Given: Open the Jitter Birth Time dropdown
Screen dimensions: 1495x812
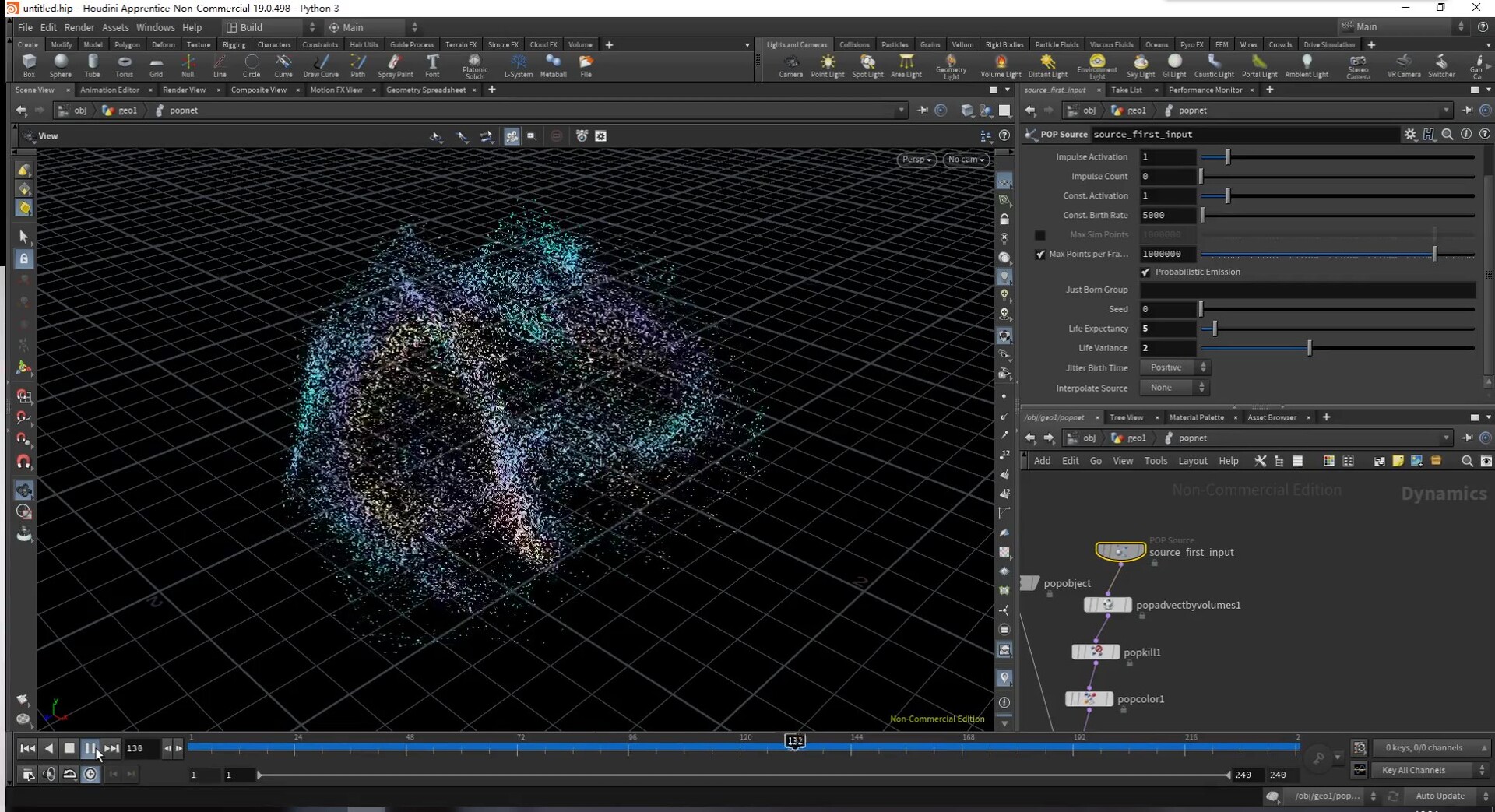Looking at the screenshot, I should [1174, 367].
